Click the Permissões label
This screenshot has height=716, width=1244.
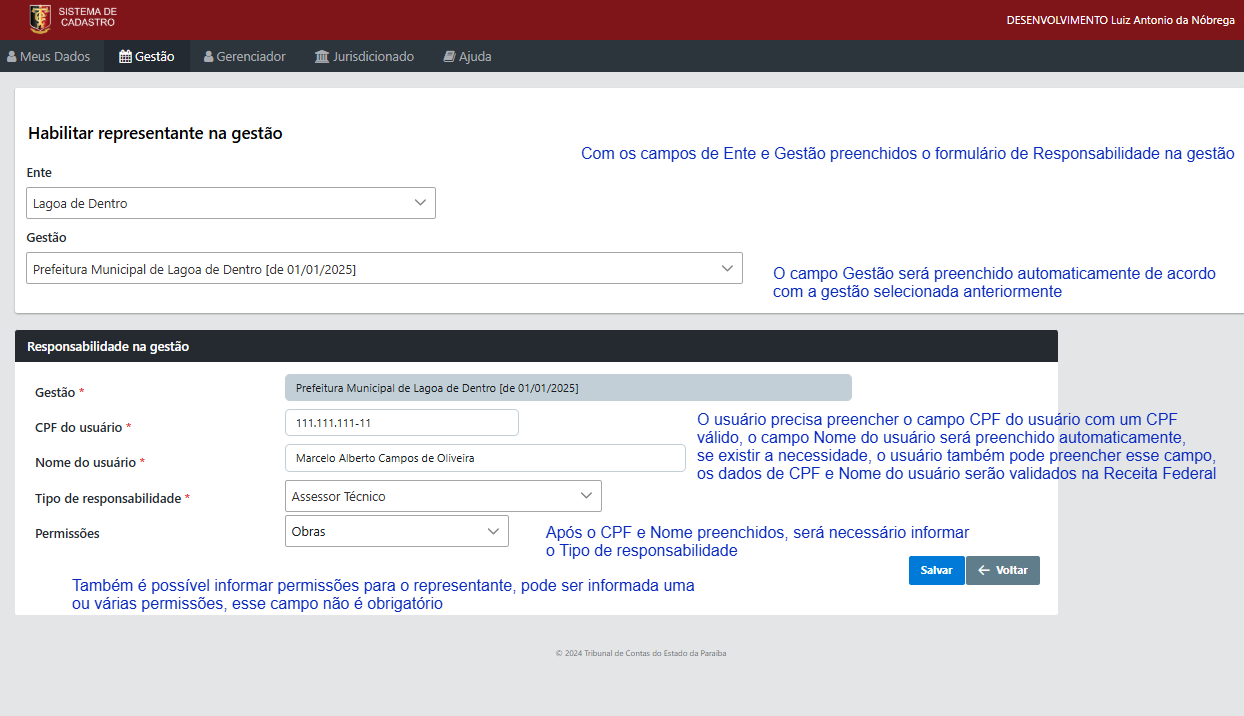[x=67, y=534]
